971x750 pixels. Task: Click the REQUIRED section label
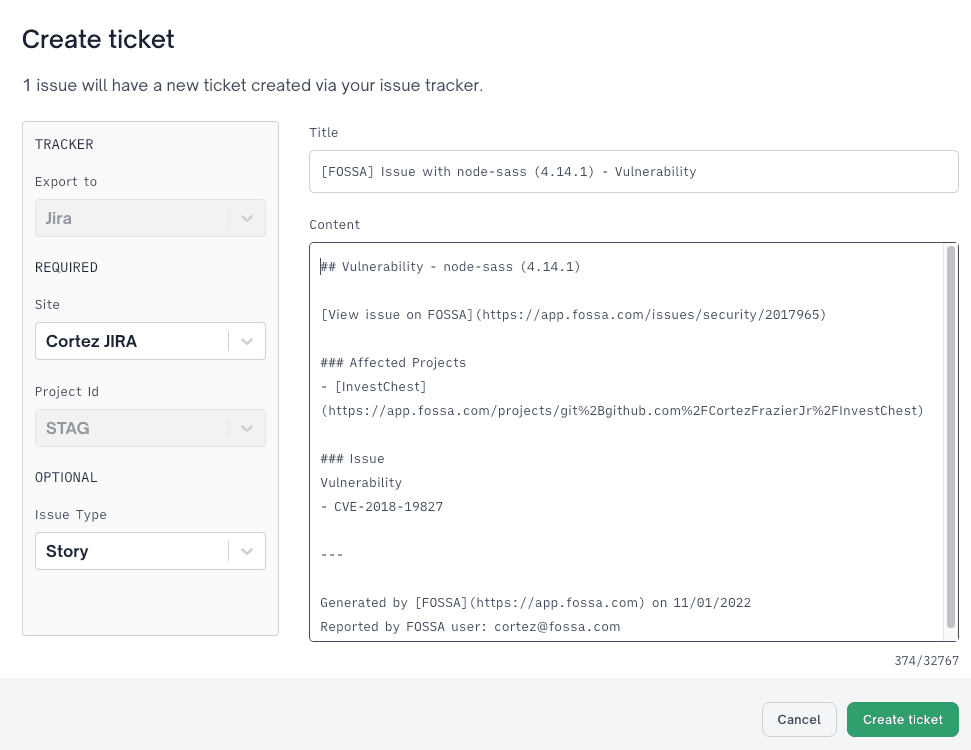(66, 268)
